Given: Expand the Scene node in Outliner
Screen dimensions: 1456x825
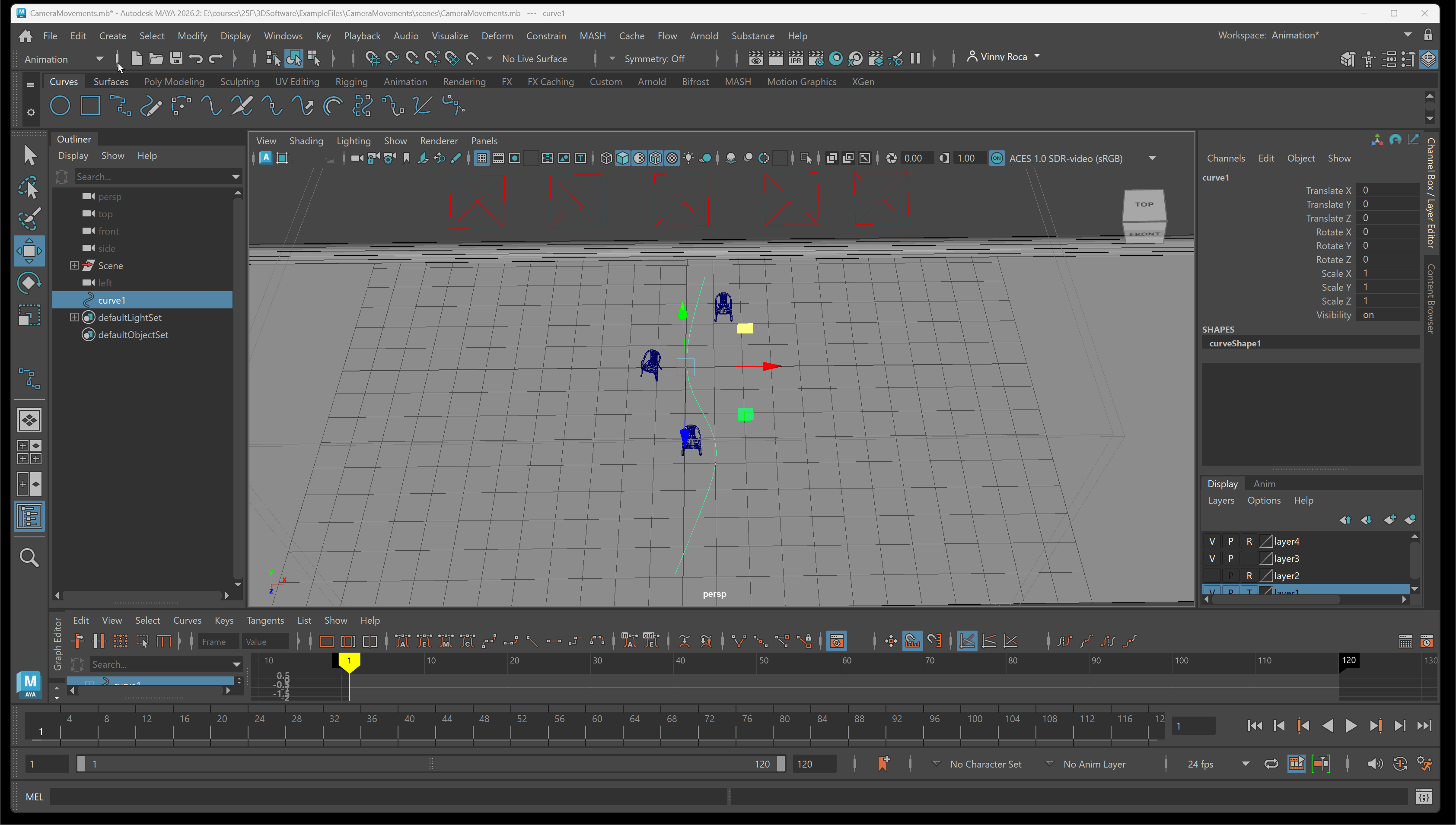Looking at the screenshot, I should (x=74, y=265).
